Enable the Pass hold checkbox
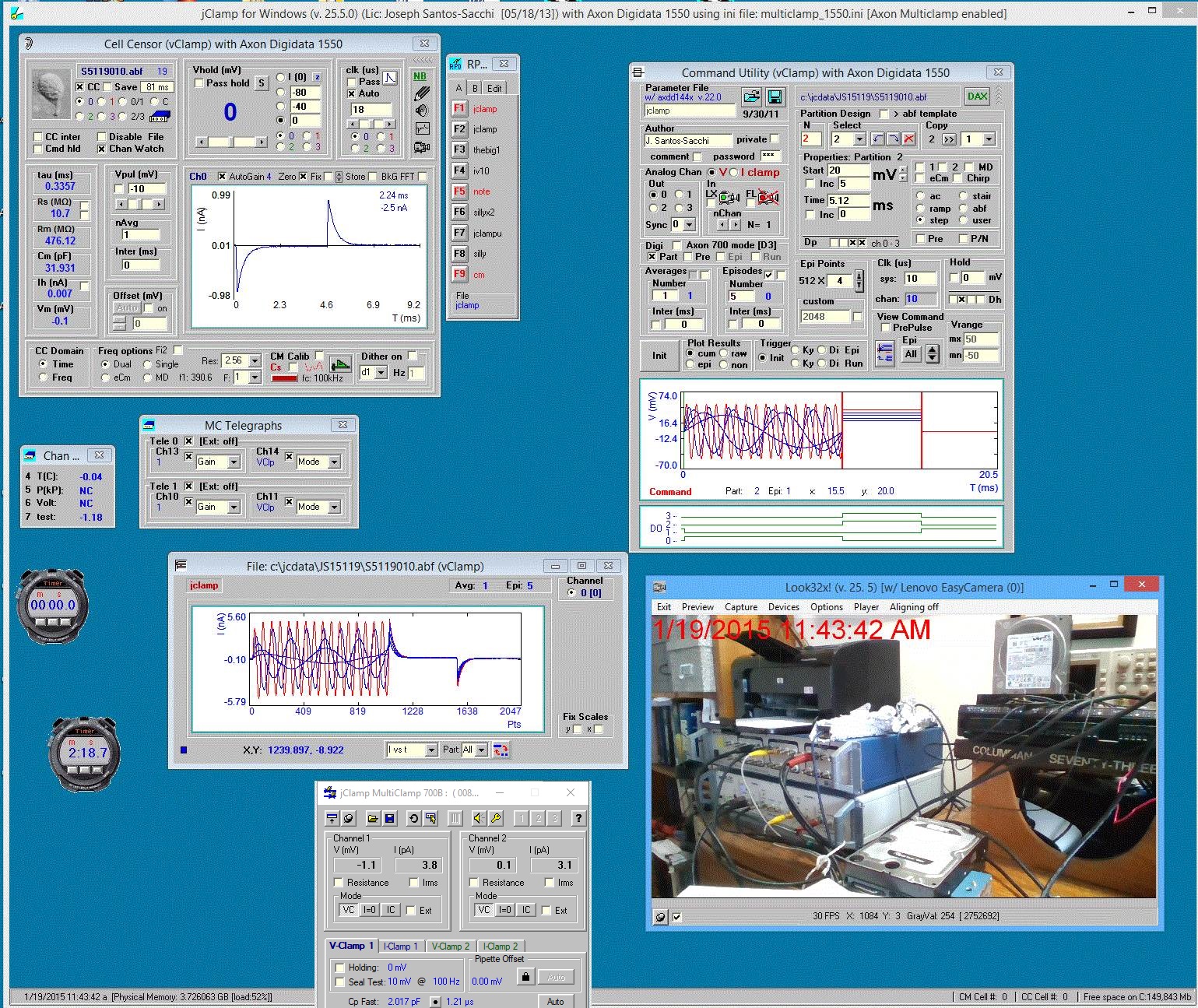Screen dimensions: 1198x1008 (199, 83)
